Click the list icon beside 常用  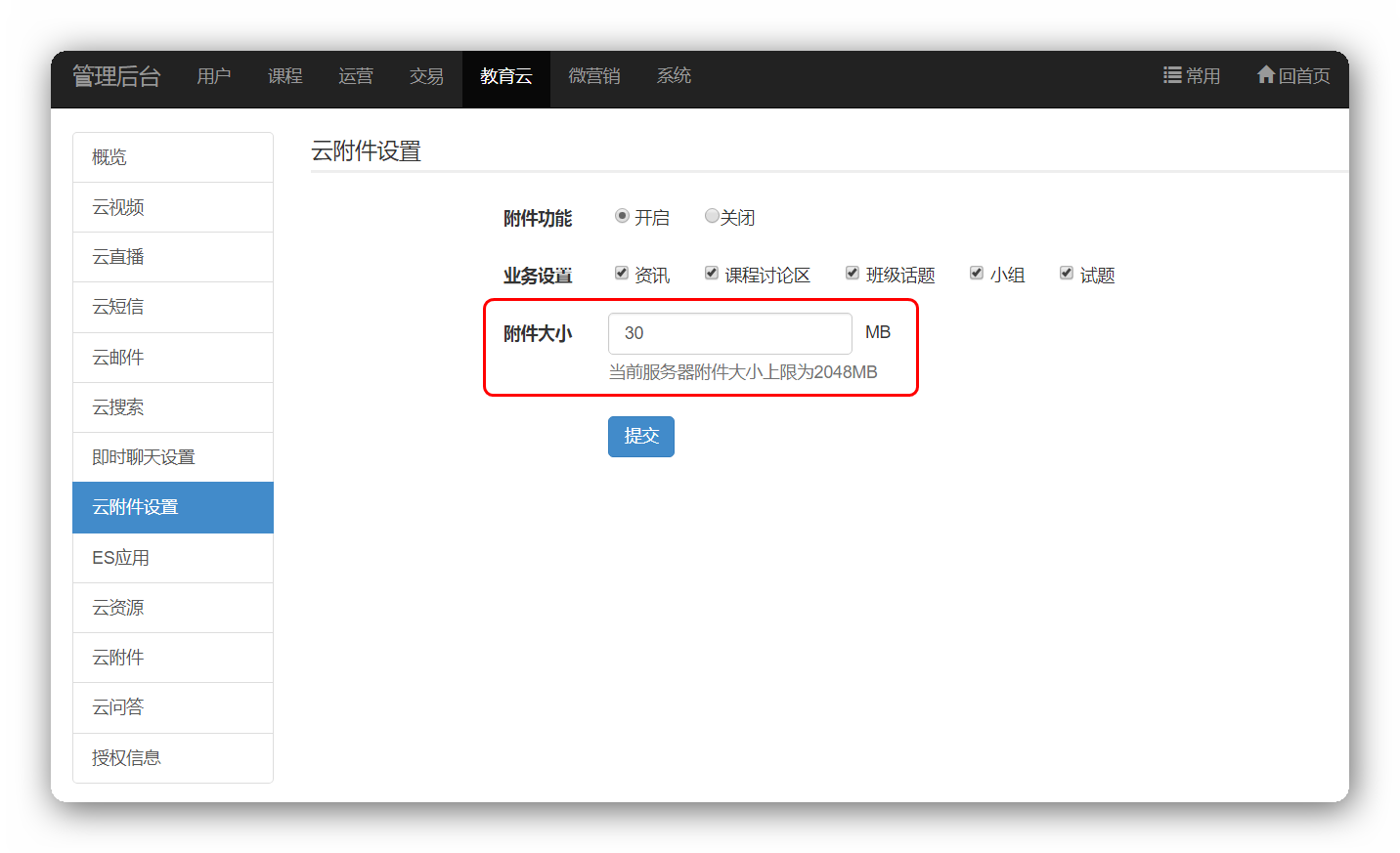pyautogui.click(x=1171, y=75)
